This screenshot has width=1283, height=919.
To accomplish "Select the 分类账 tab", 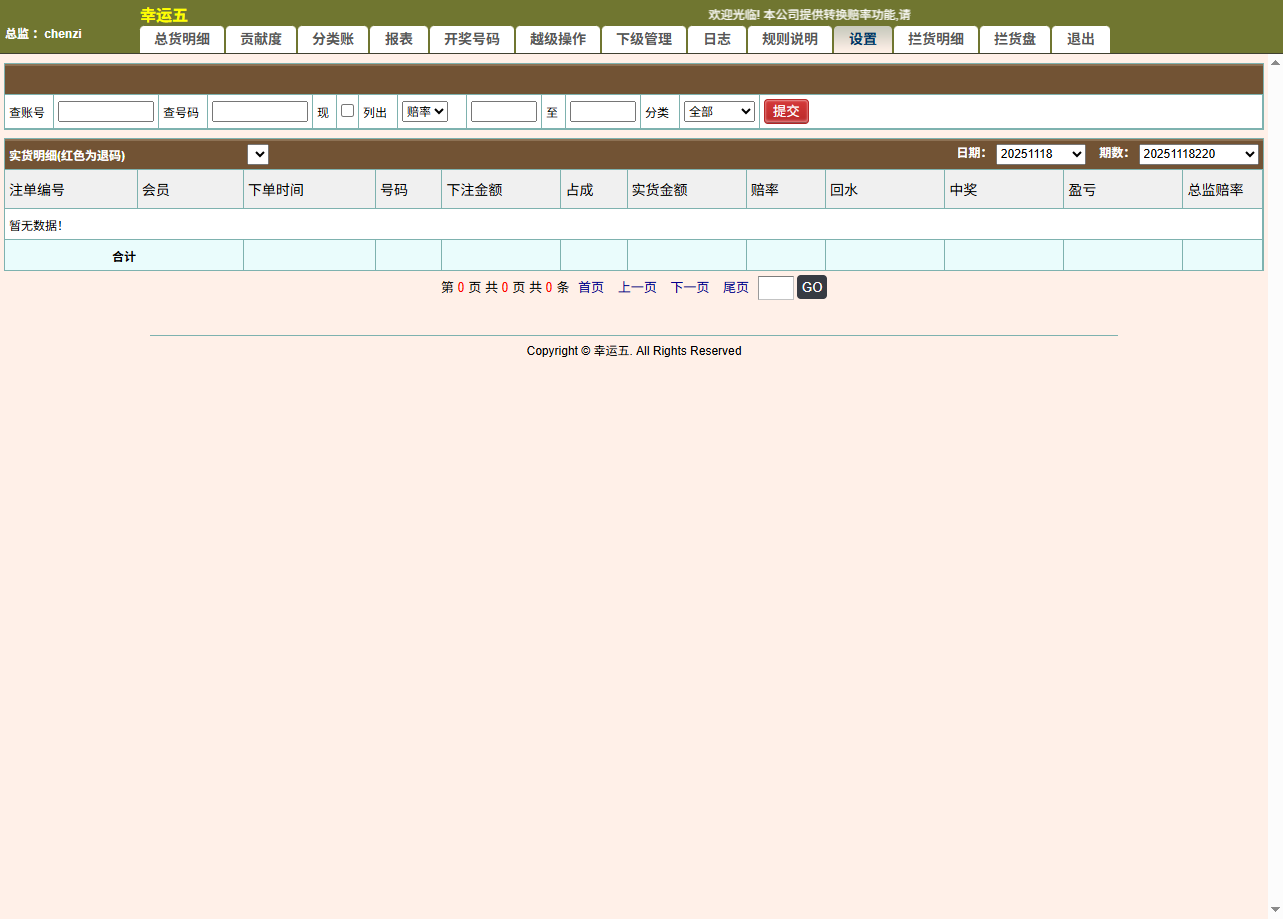I will tap(333, 39).
